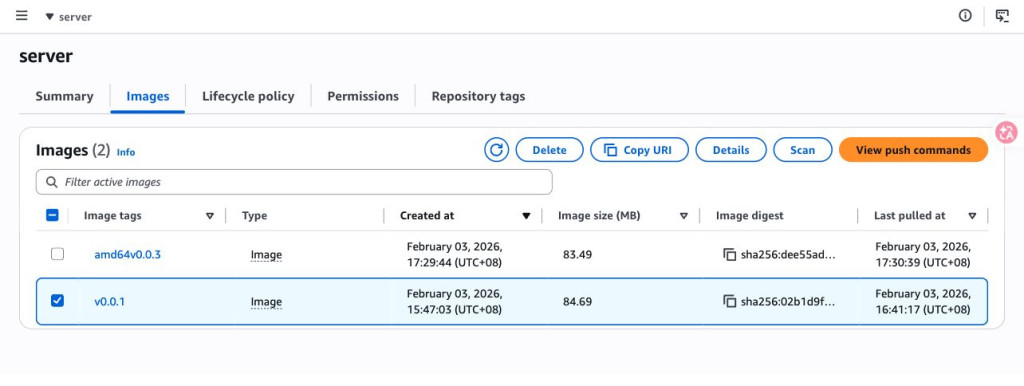The image size is (1024, 386).
Task: Open the v0.0.1 image tag link
Action: tap(109, 302)
